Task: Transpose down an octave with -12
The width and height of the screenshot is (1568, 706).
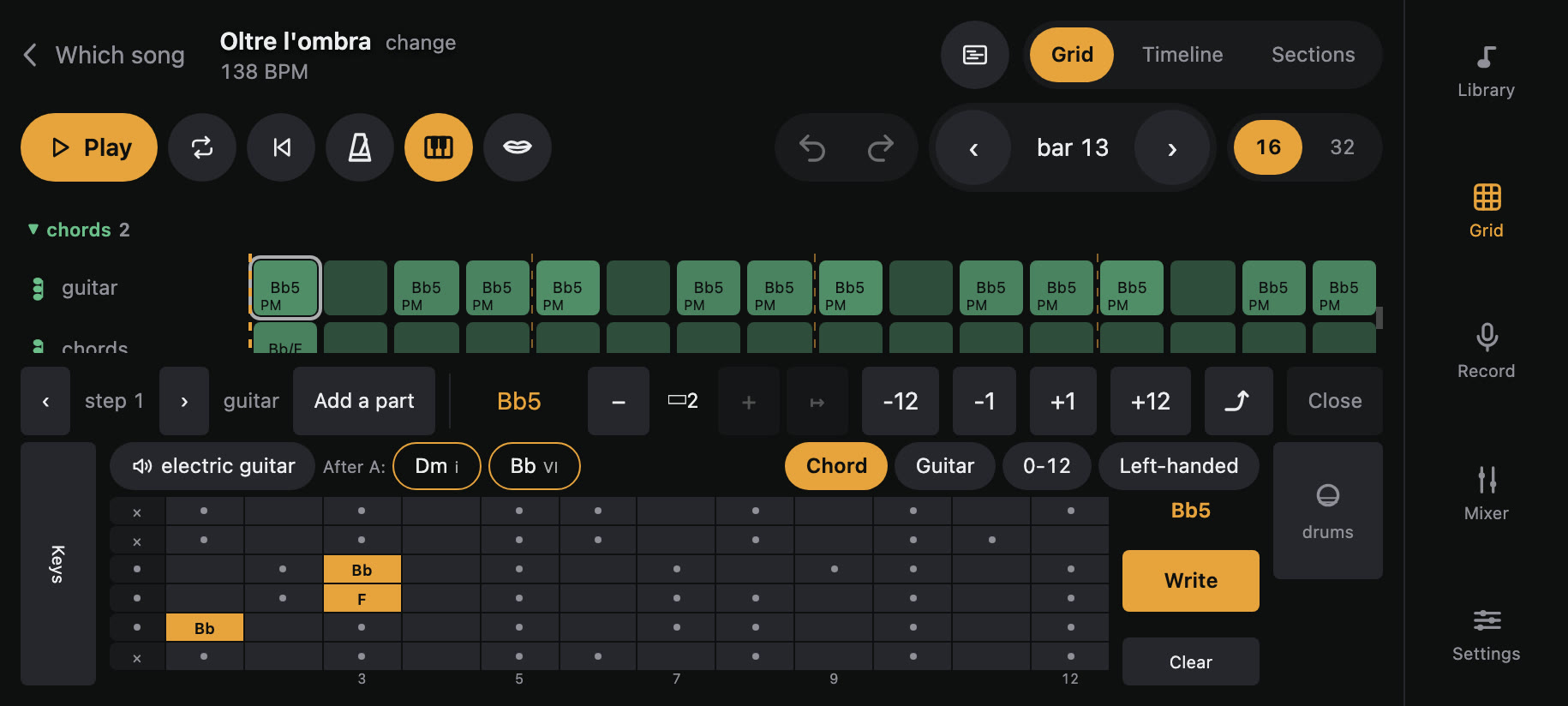Action: 901,401
